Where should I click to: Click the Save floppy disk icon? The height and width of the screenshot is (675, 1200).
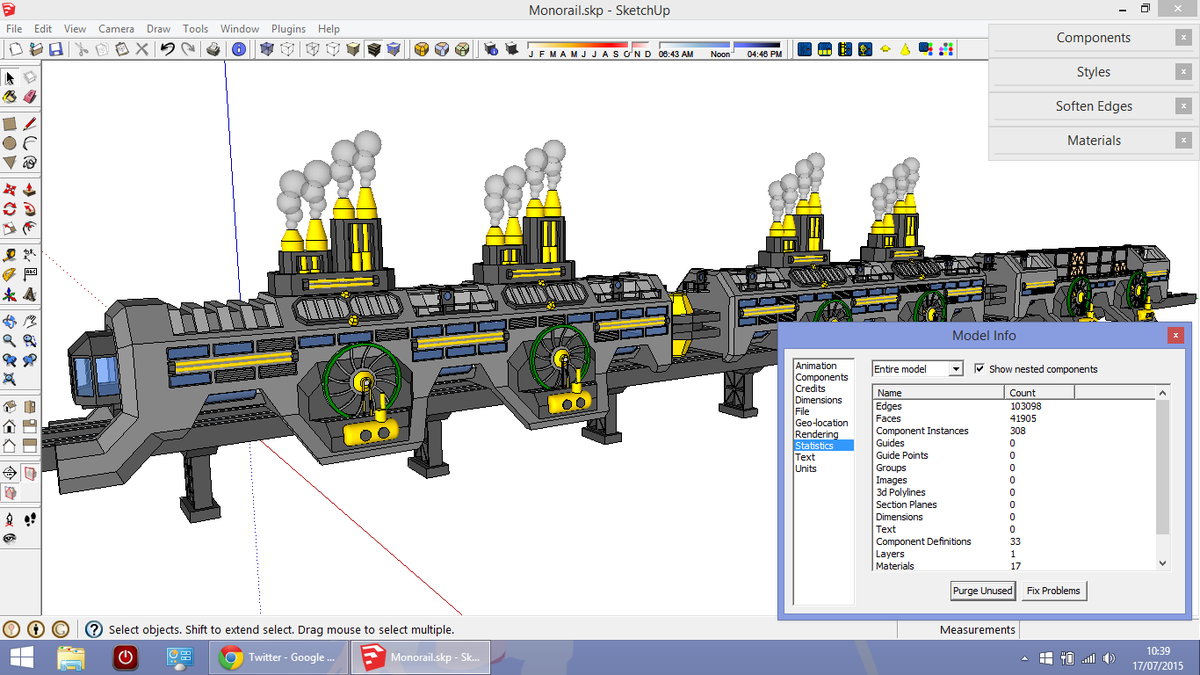tap(55, 49)
